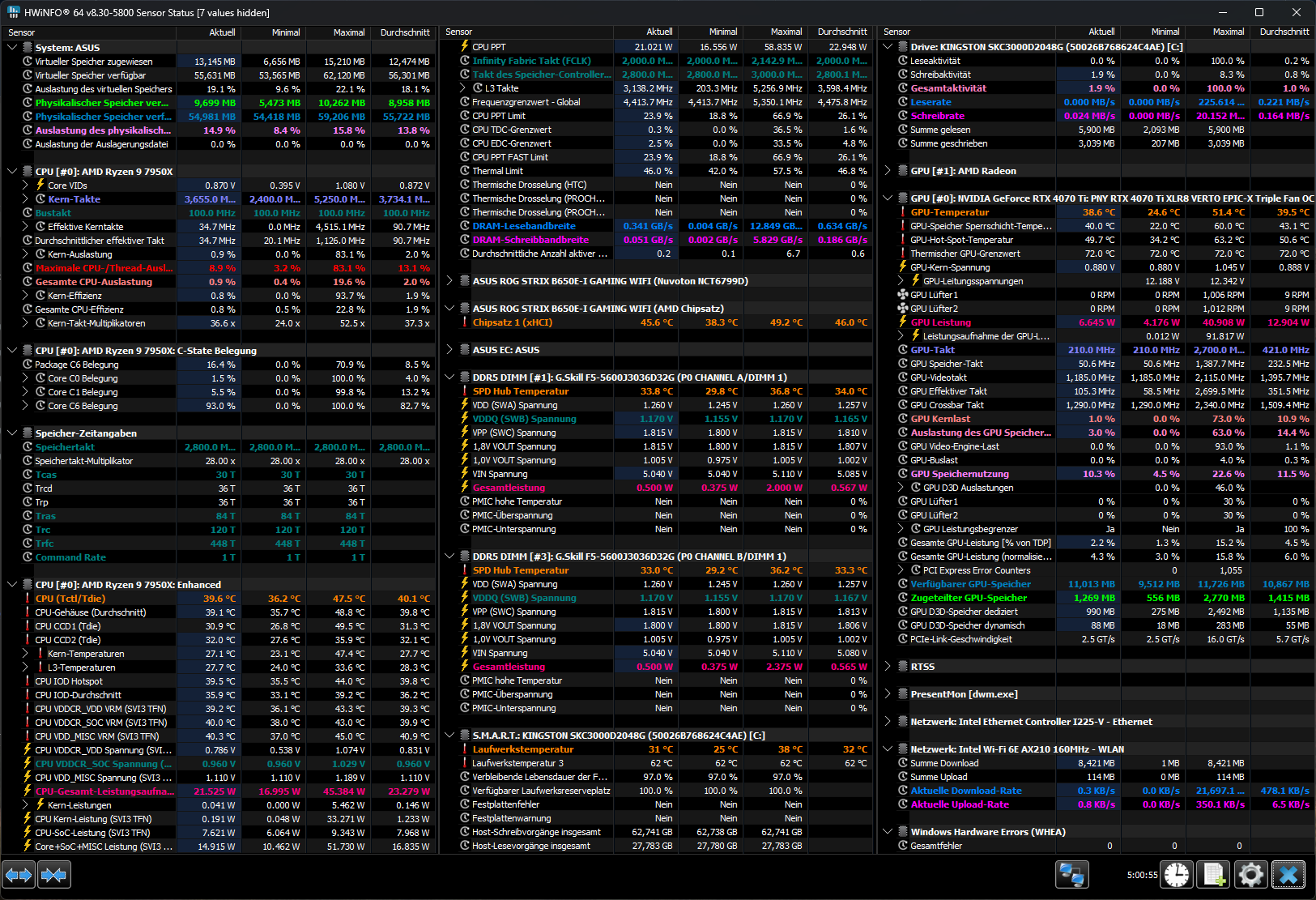
Task: Expand the RTSS sensor group
Action: (888, 667)
